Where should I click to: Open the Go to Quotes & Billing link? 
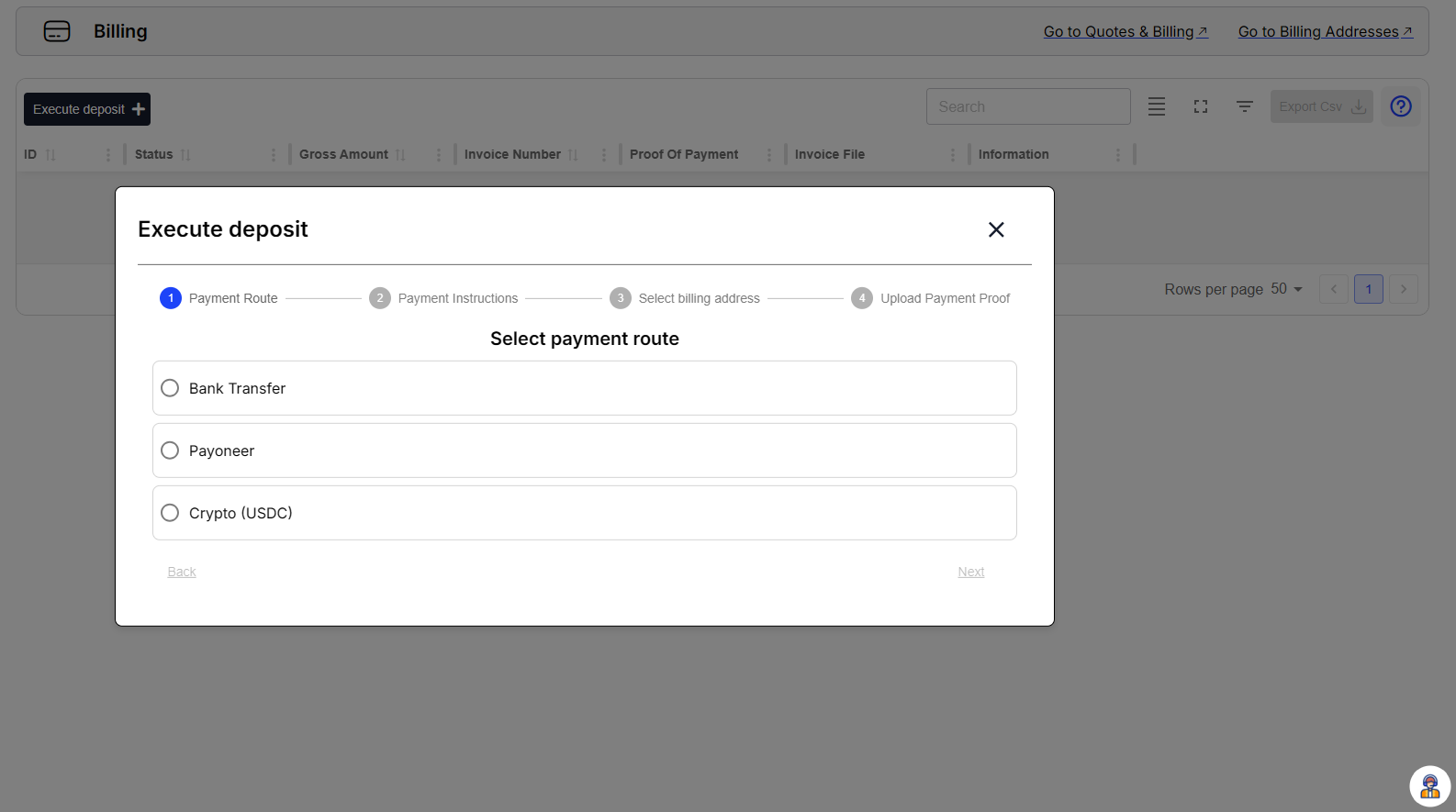[x=1126, y=31]
